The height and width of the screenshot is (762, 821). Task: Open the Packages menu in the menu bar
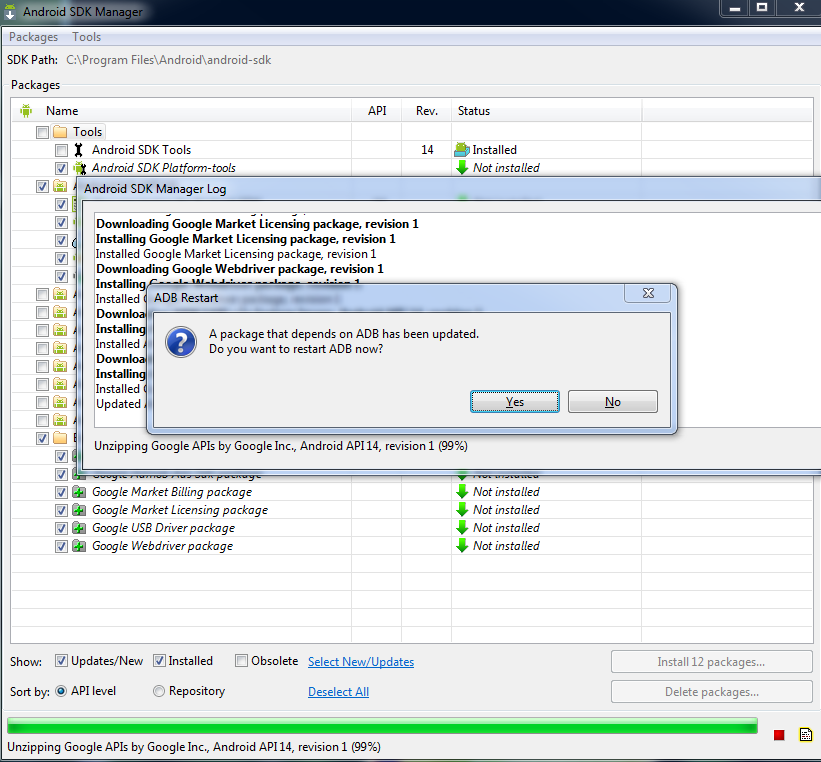34,37
